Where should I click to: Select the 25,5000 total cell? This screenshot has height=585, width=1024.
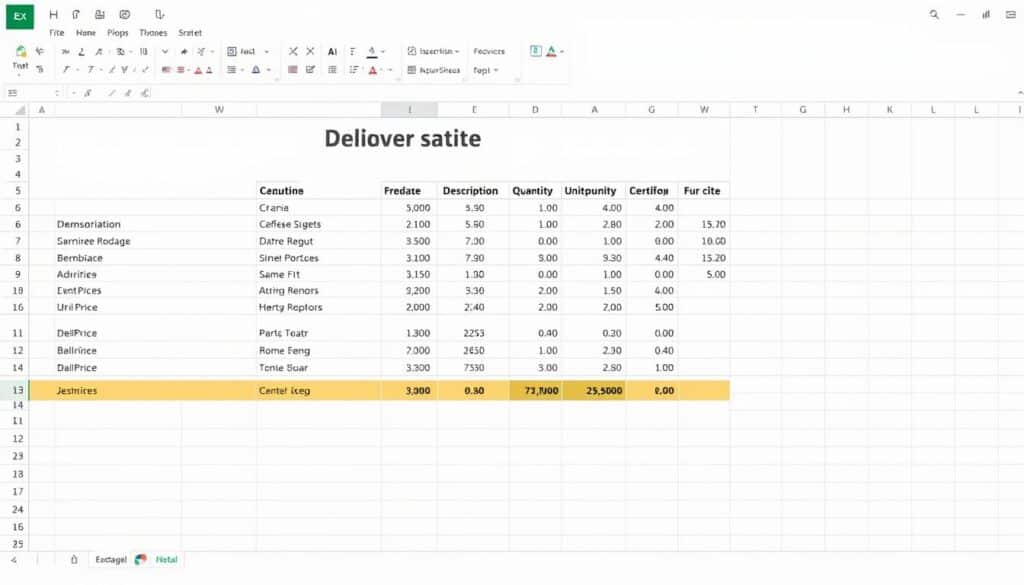(593, 390)
